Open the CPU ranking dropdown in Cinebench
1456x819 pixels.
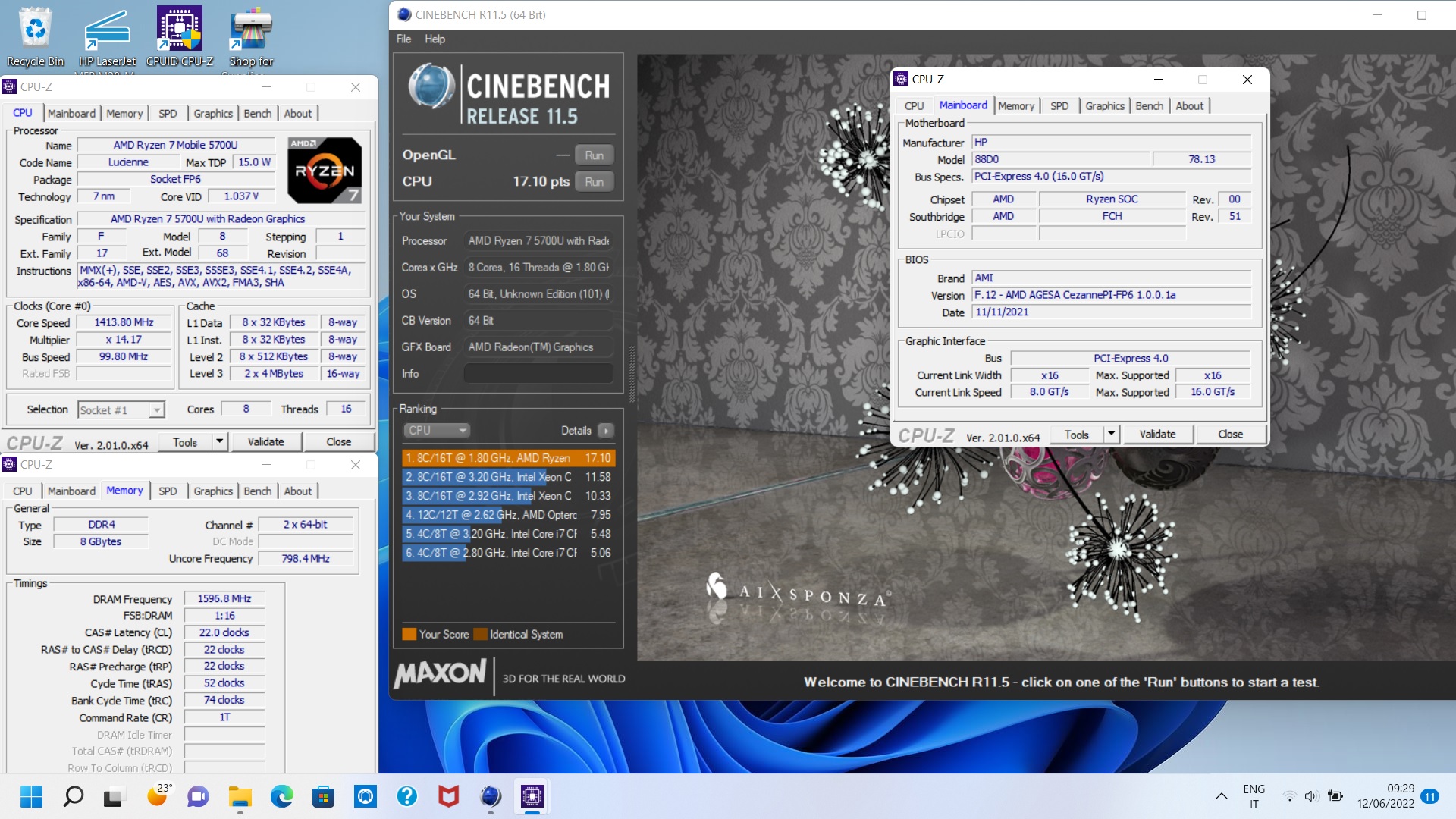coord(436,430)
